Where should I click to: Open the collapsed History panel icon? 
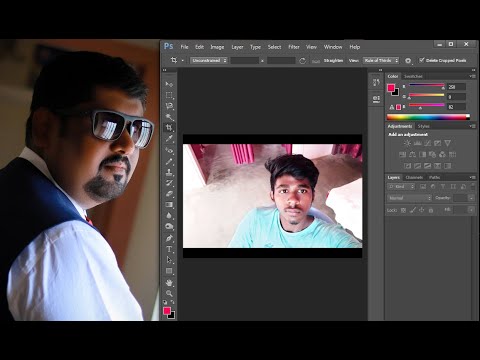point(376,83)
